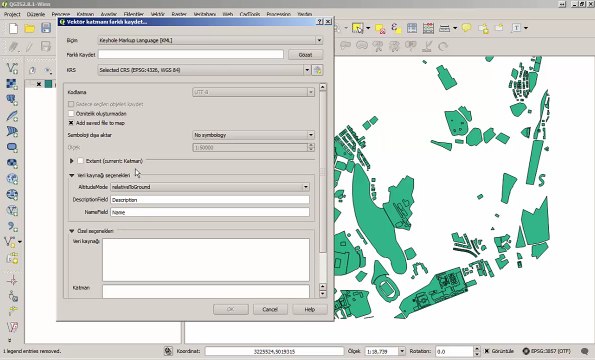Image resolution: width=595 pixels, height=360 pixels.
Task: Expand the Extent section triangle
Action: coord(71,161)
